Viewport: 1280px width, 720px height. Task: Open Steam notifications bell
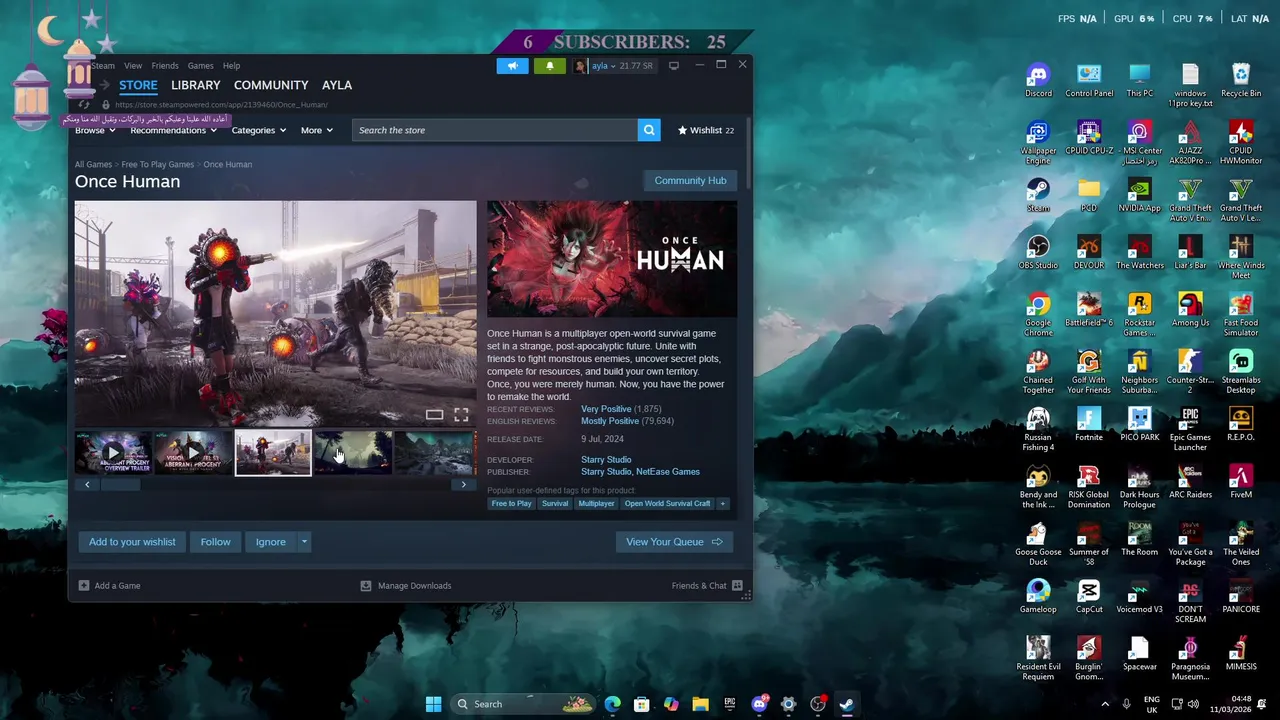549,66
